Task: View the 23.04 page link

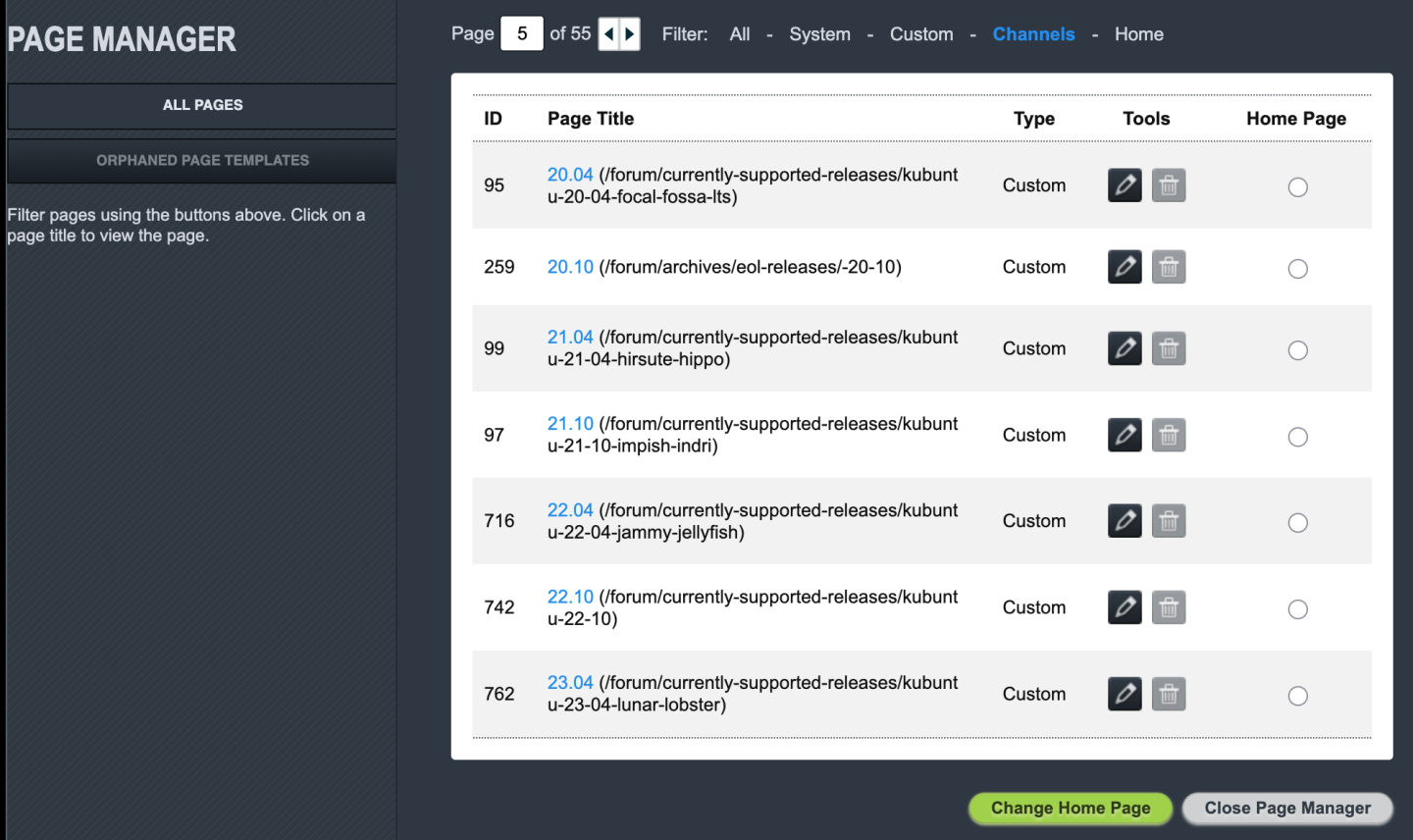Action: 570,683
